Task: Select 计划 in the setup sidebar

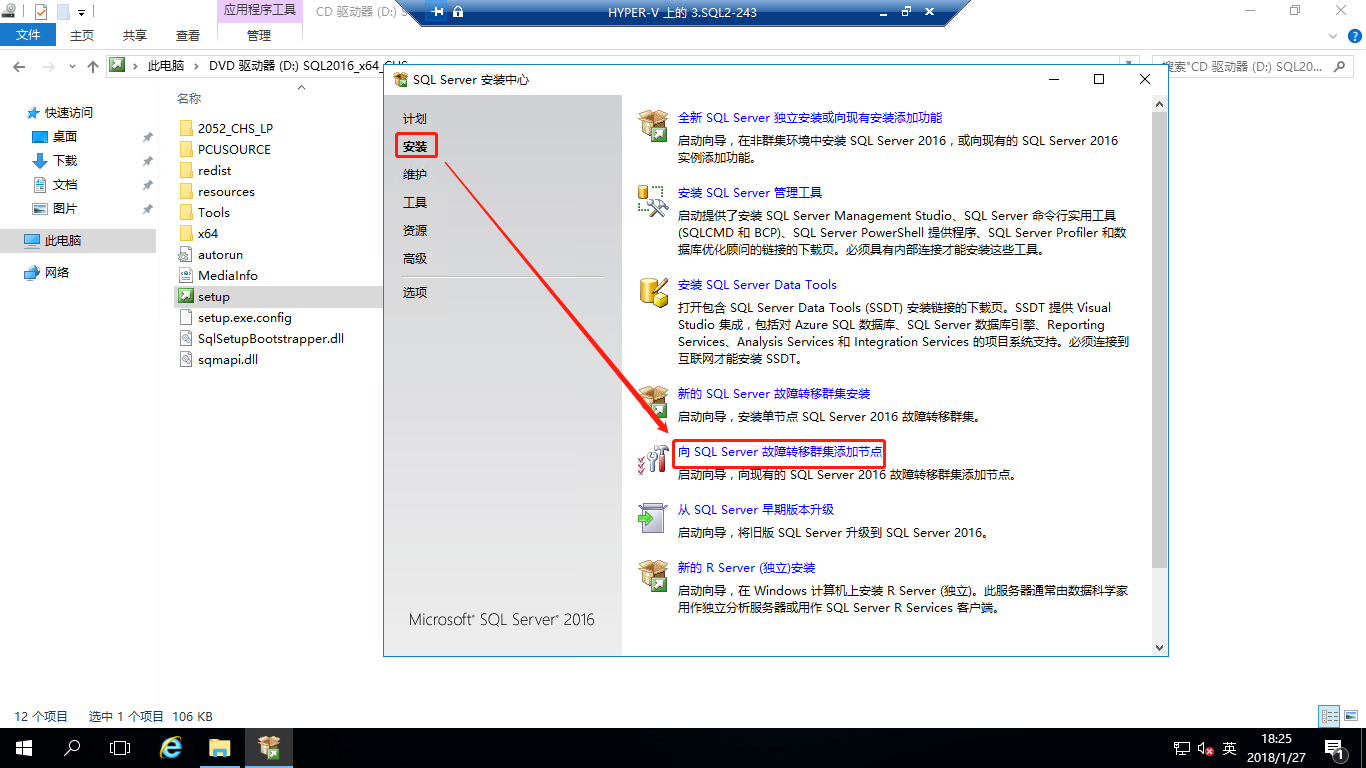Action: [x=415, y=119]
